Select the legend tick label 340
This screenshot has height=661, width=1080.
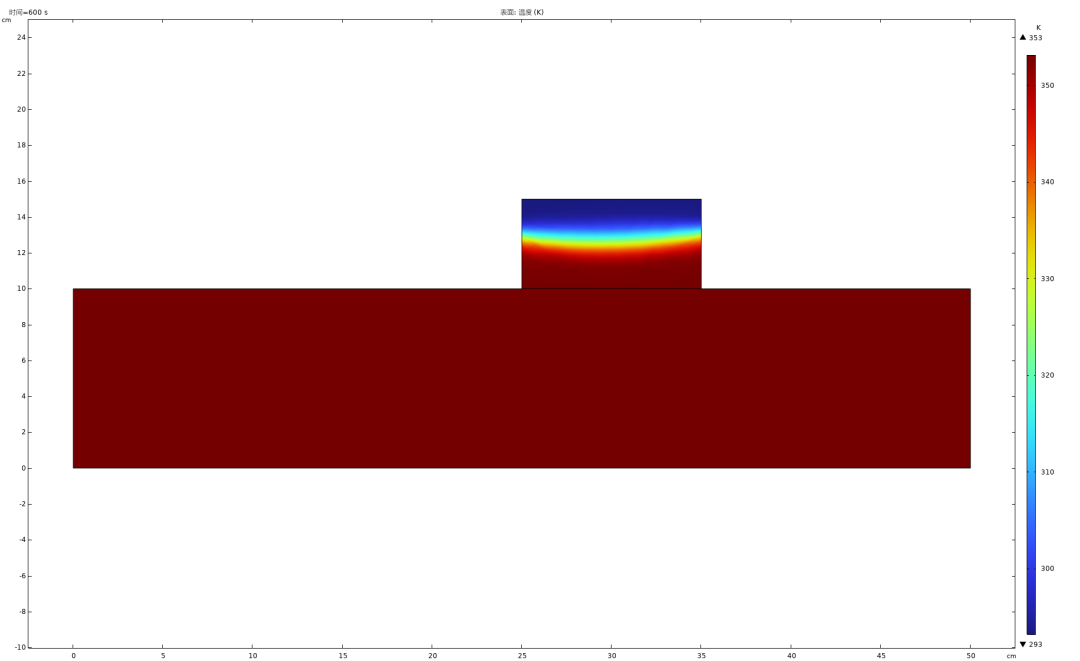pos(1047,182)
